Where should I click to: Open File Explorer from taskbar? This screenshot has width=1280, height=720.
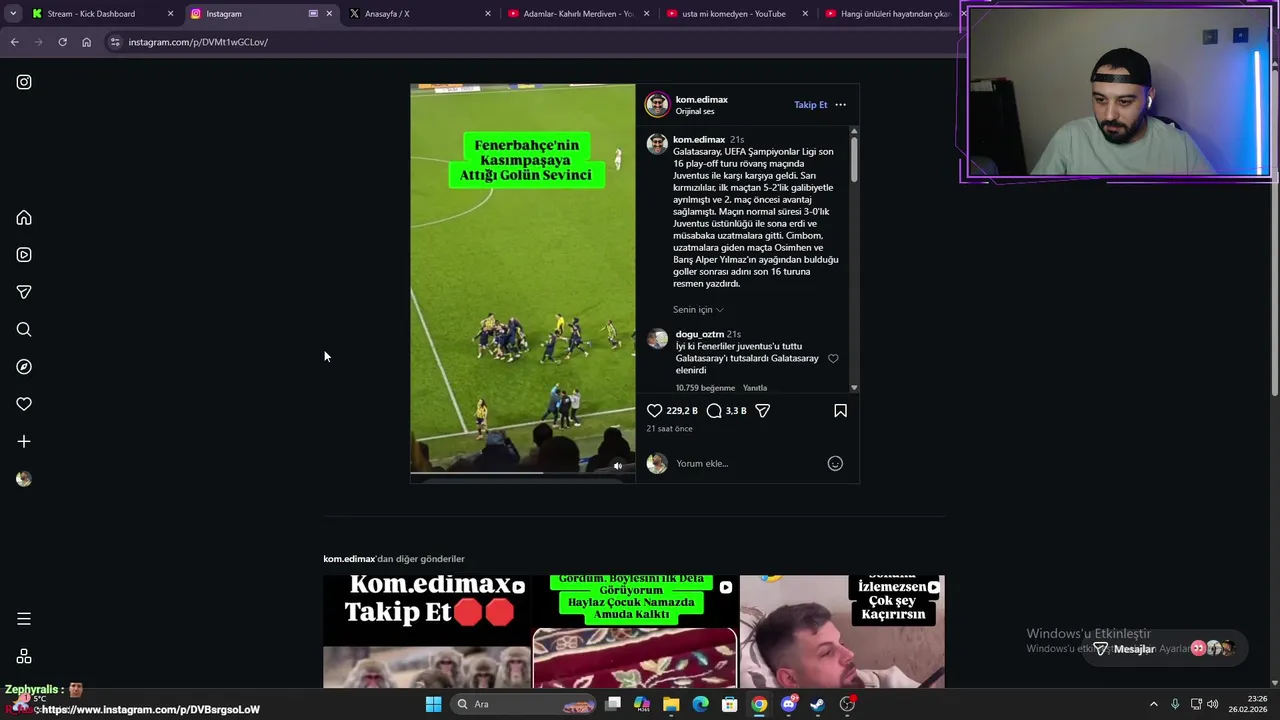671,704
